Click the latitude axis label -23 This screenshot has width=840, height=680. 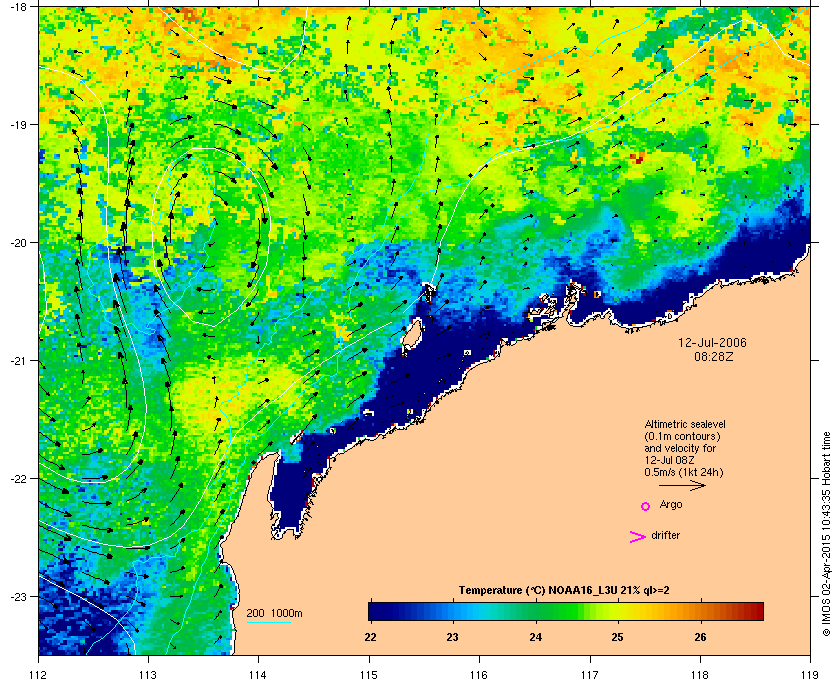(x=18, y=596)
